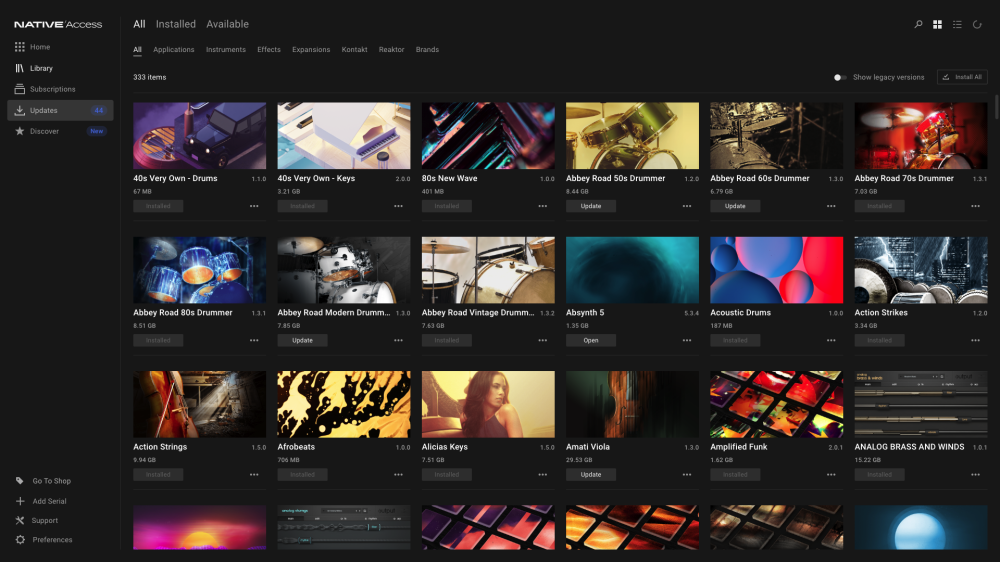Switch to grid view
This screenshot has width=1000, height=562.
click(938, 24)
